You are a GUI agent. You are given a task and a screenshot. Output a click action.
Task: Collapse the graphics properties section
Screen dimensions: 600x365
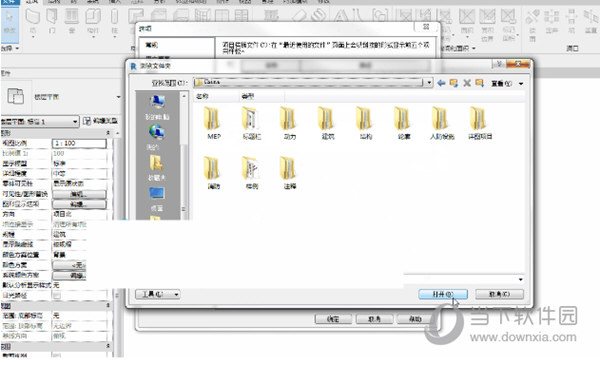coord(108,133)
